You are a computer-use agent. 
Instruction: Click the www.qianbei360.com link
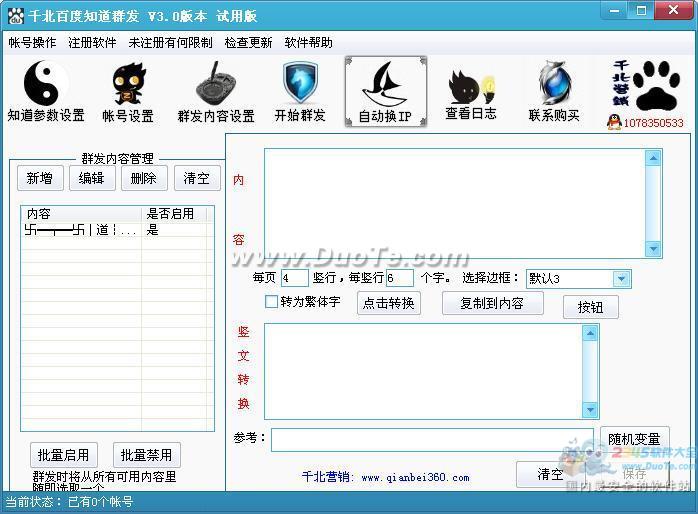point(415,478)
